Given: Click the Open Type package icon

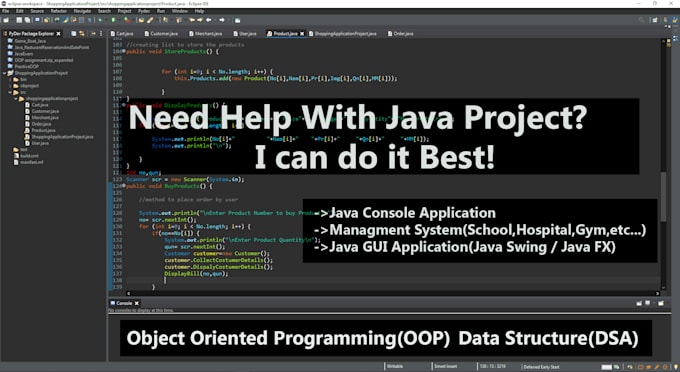Looking at the screenshot, I should [x=141, y=20].
